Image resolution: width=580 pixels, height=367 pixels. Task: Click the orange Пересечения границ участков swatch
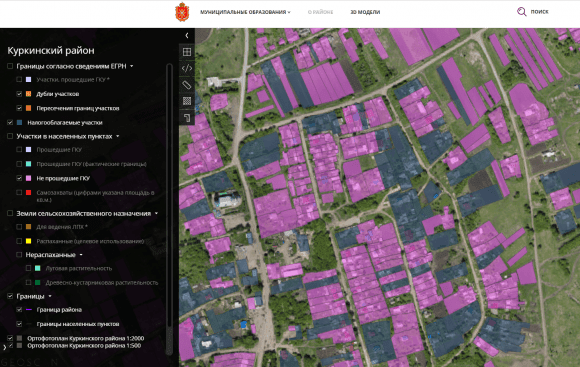pyautogui.click(x=28, y=108)
